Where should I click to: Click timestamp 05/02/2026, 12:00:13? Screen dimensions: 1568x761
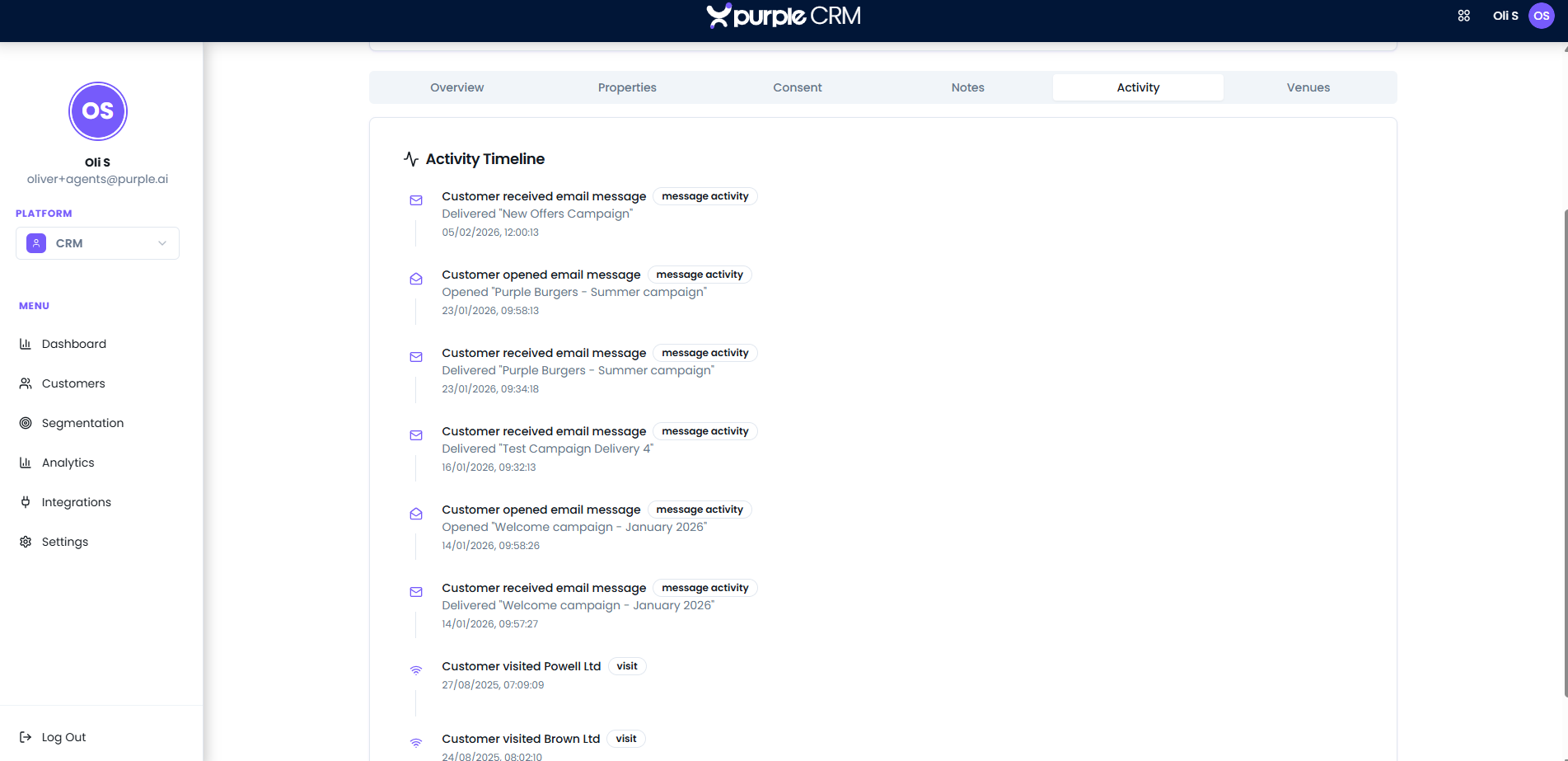point(490,233)
